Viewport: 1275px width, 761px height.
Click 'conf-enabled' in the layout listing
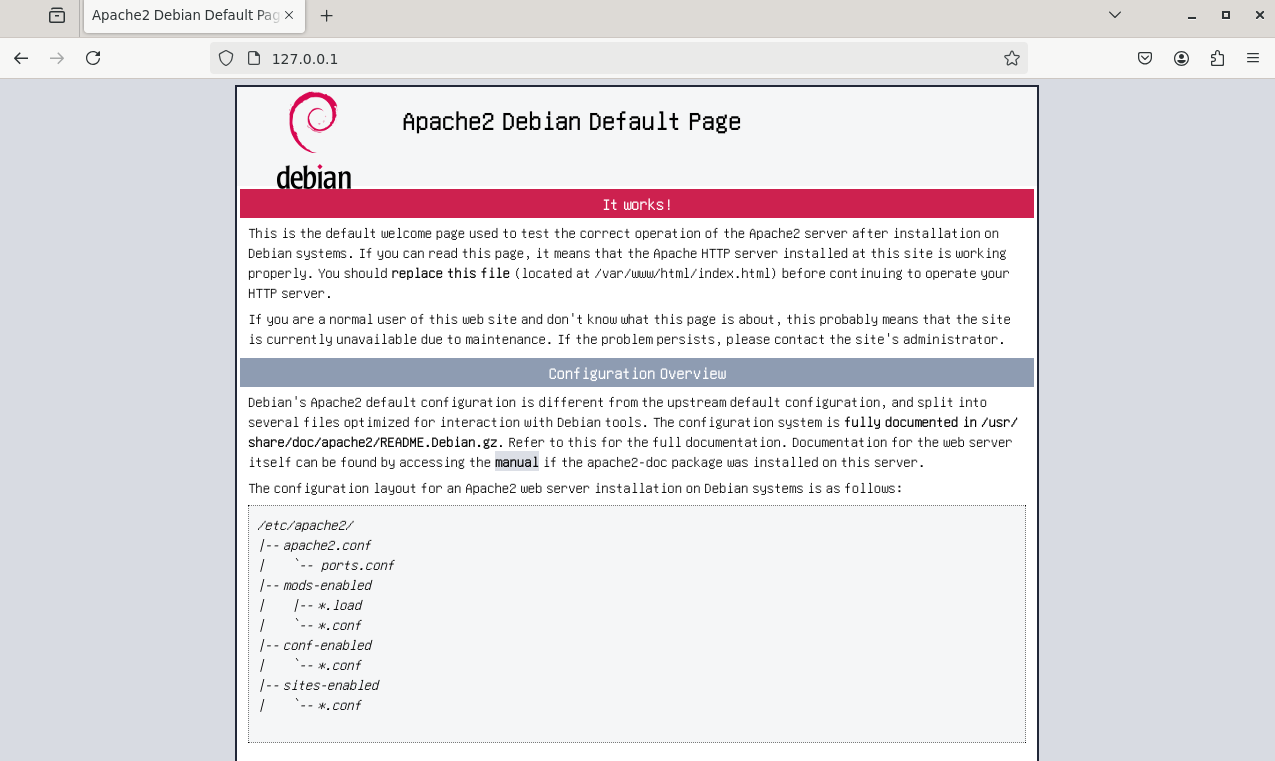(x=327, y=645)
